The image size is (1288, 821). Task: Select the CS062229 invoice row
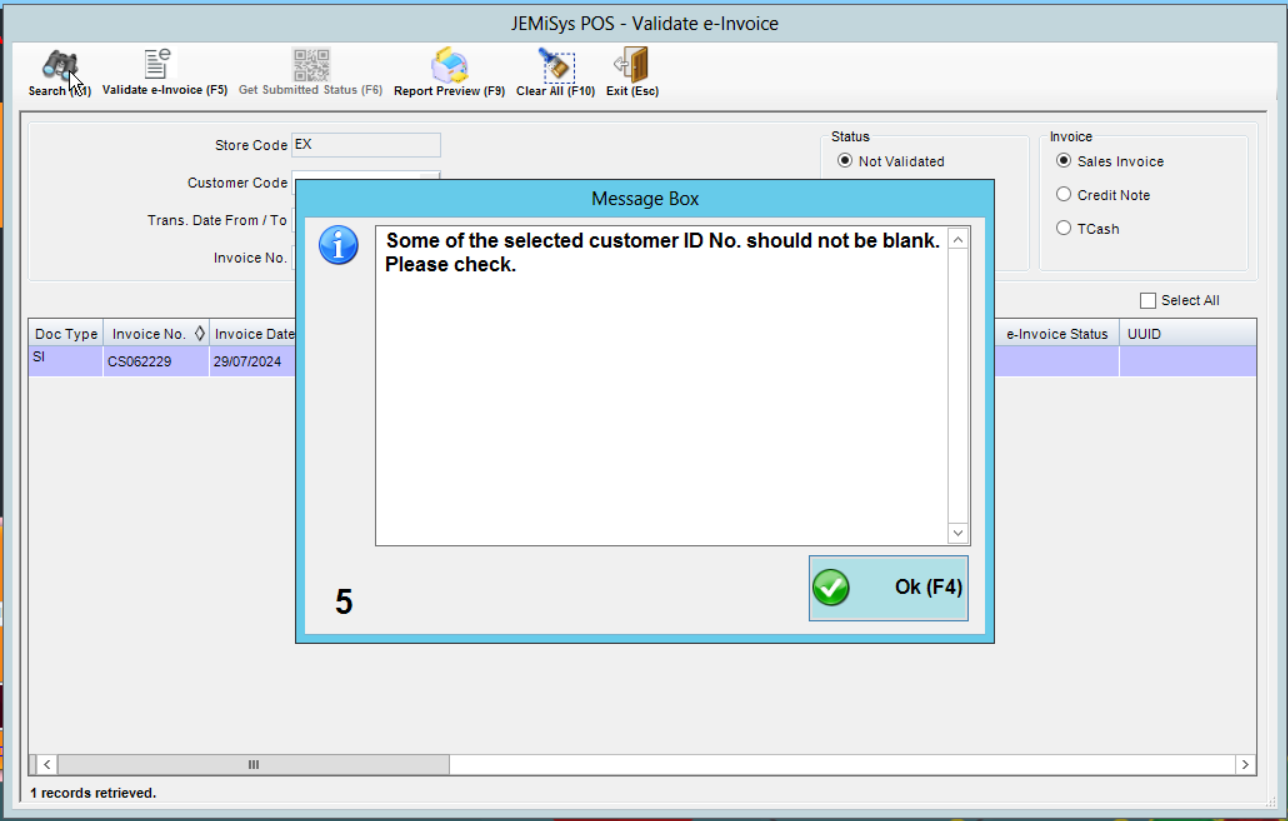(x=140, y=361)
